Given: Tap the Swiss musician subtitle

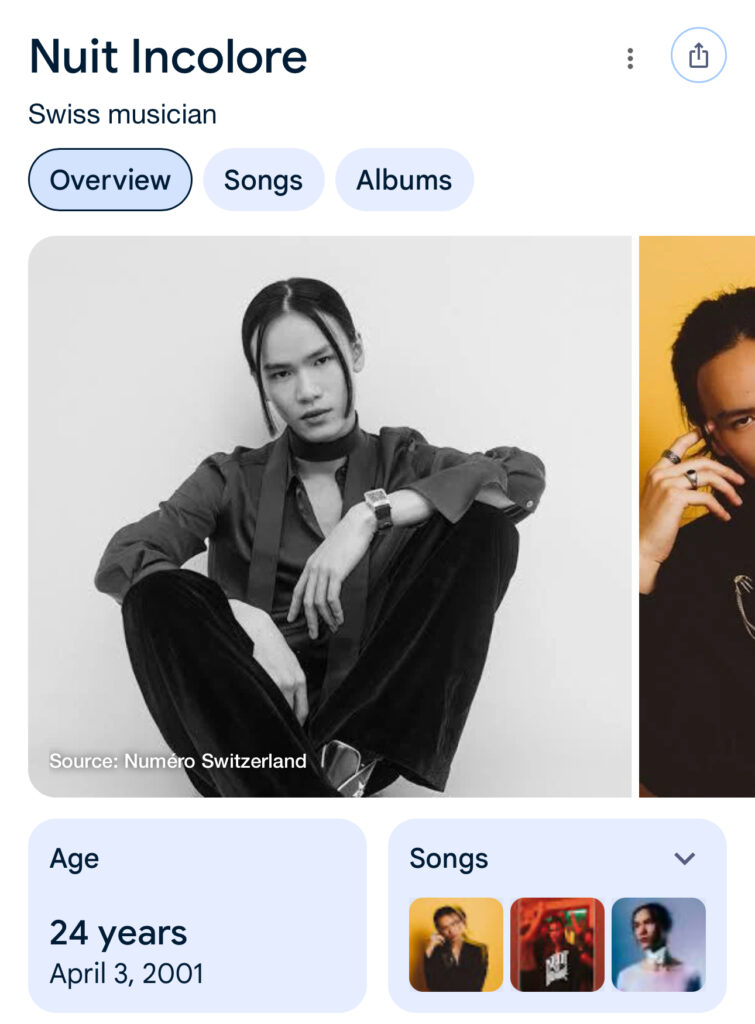Looking at the screenshot, I should 122,114.
